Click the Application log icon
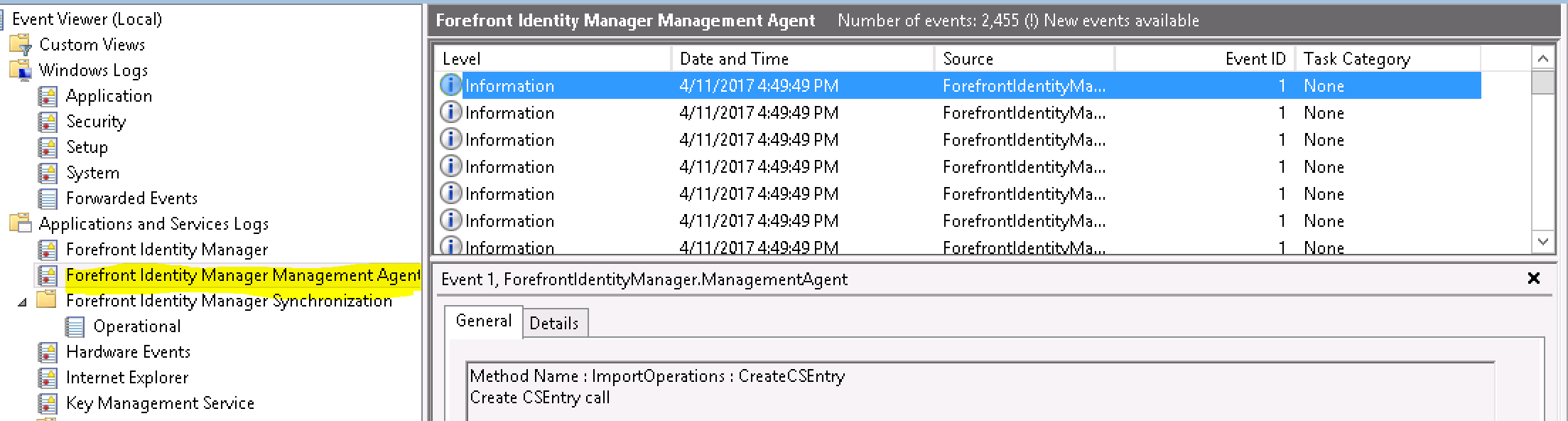1568x421 pixels. point(48,96)
